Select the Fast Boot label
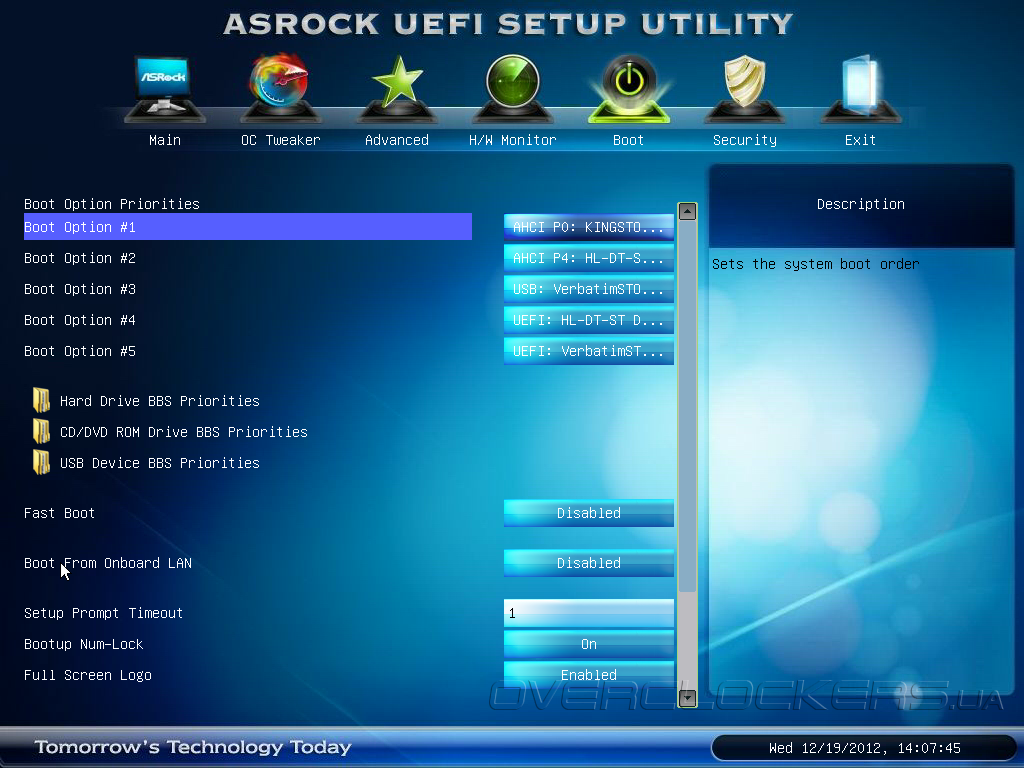Viewport: 1024px width, 768px height. [x=59, y=513]
